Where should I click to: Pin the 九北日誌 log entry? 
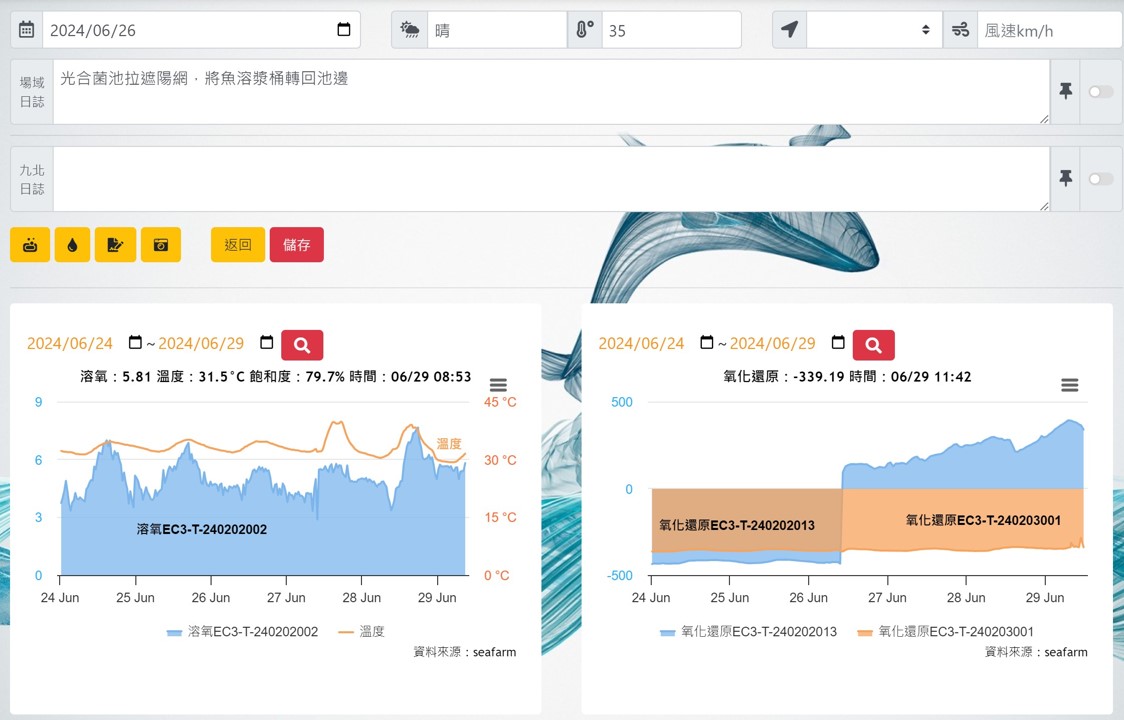click(1065, 179)
